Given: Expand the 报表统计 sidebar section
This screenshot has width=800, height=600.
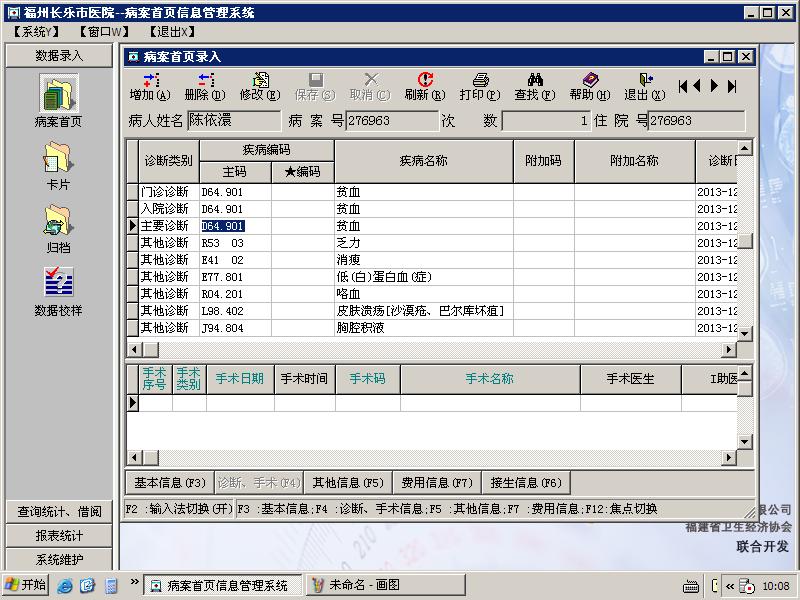Looking at the screenshot, I should coord(59,536).
